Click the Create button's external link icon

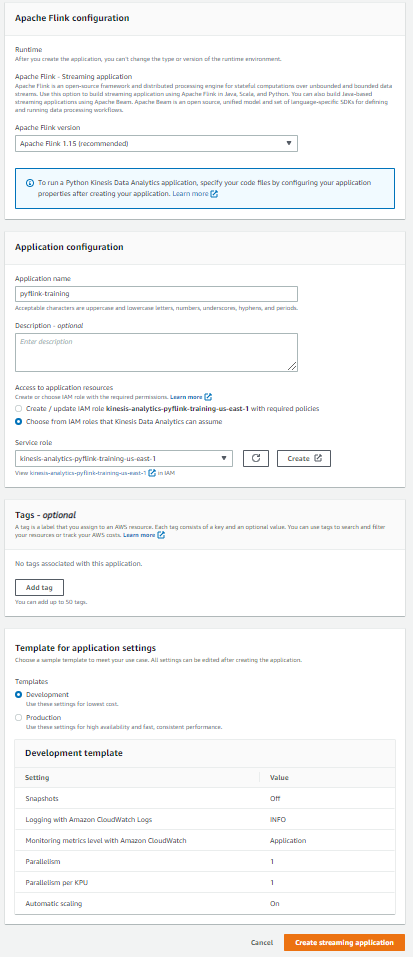click(x=318, y=458)
